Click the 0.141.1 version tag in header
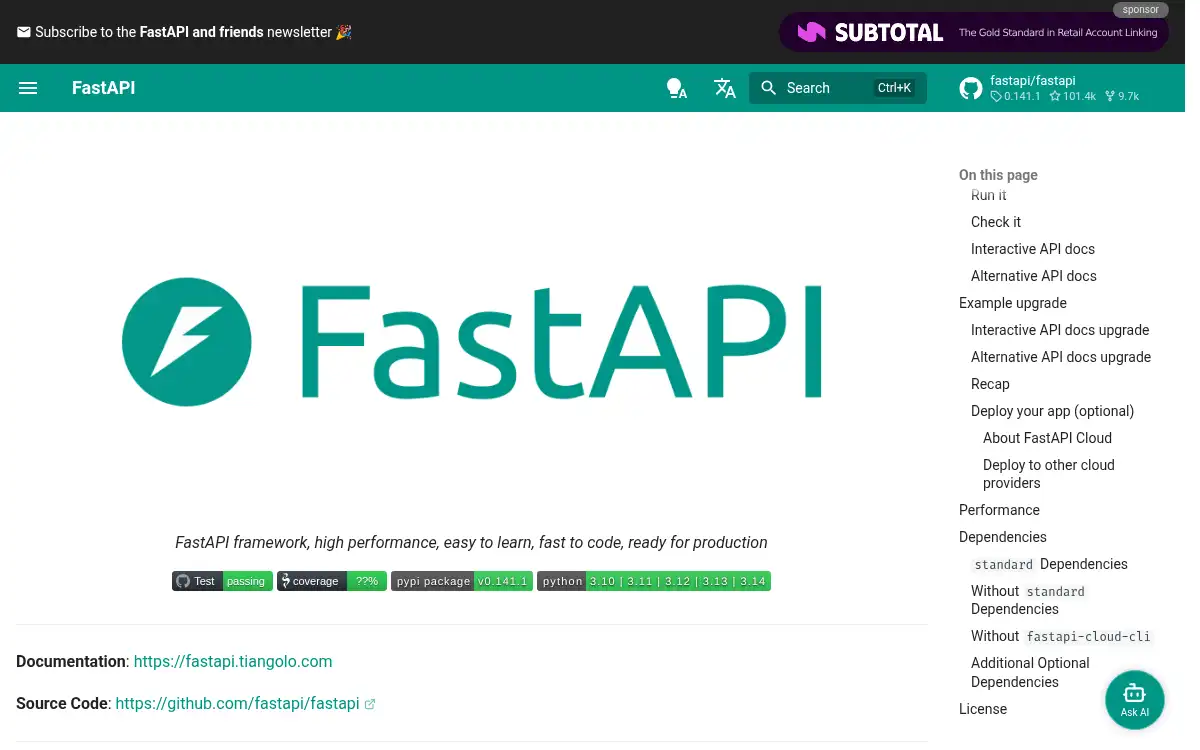Screen dimensions: 1200x750 coord(1015,97)
